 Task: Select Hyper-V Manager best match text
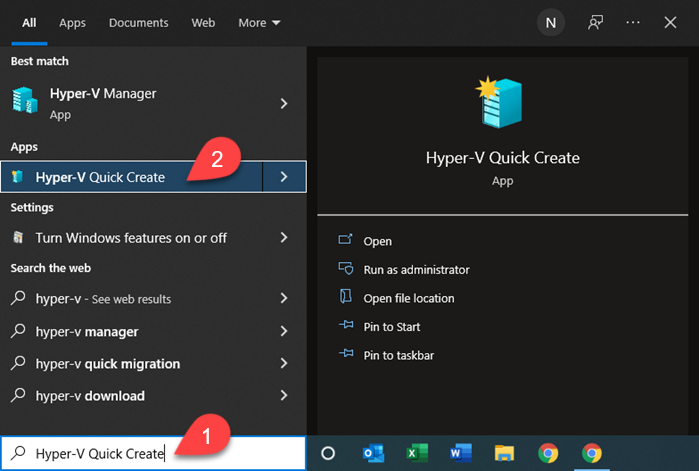click(x=103, y=94)
